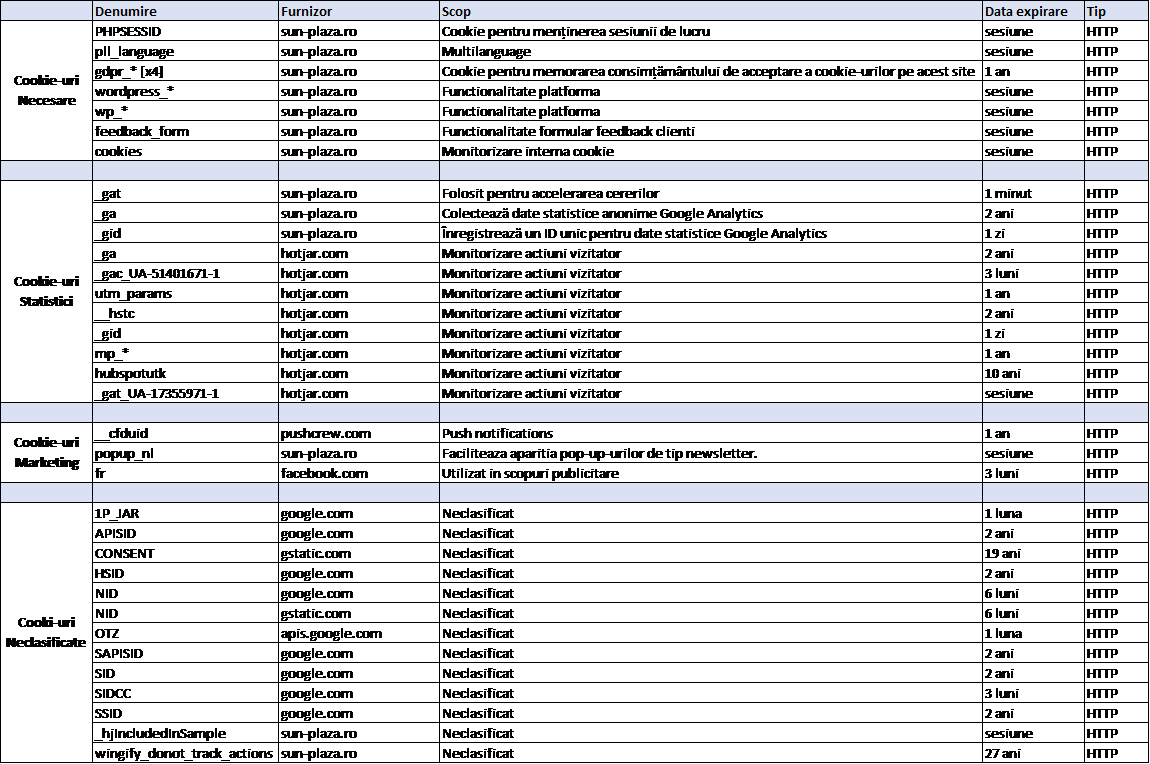1150x764 pixels.
Task: Select 'Utilizat in scopuri publicitare' cell
Action: (x=711, y=473)
